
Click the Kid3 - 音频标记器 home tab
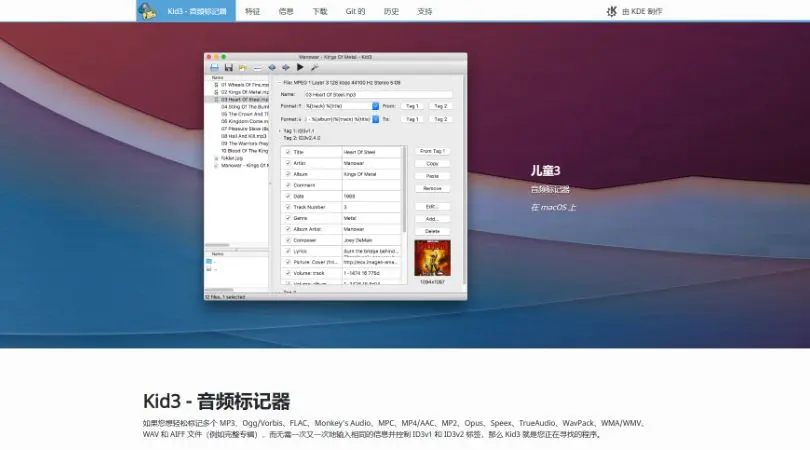click(x=186, y=11)
